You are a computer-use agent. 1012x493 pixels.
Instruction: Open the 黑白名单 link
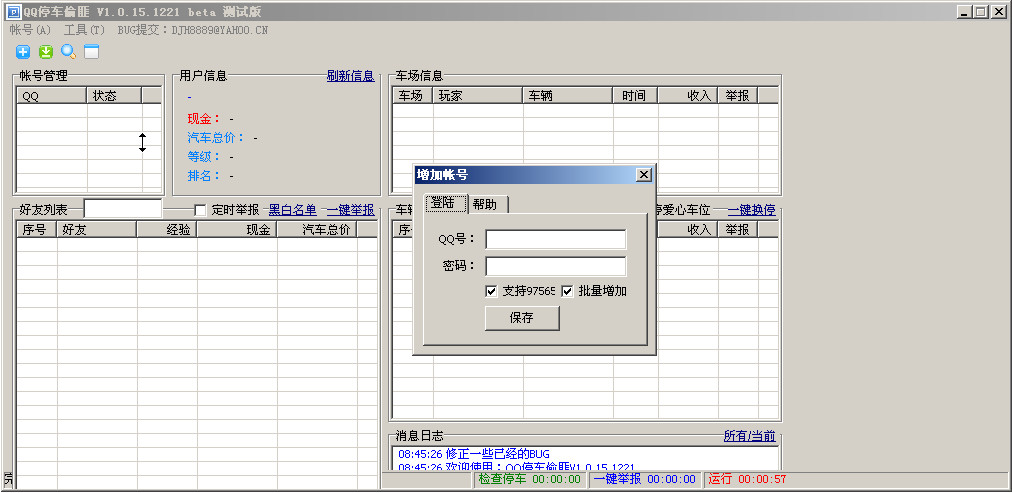292,210
